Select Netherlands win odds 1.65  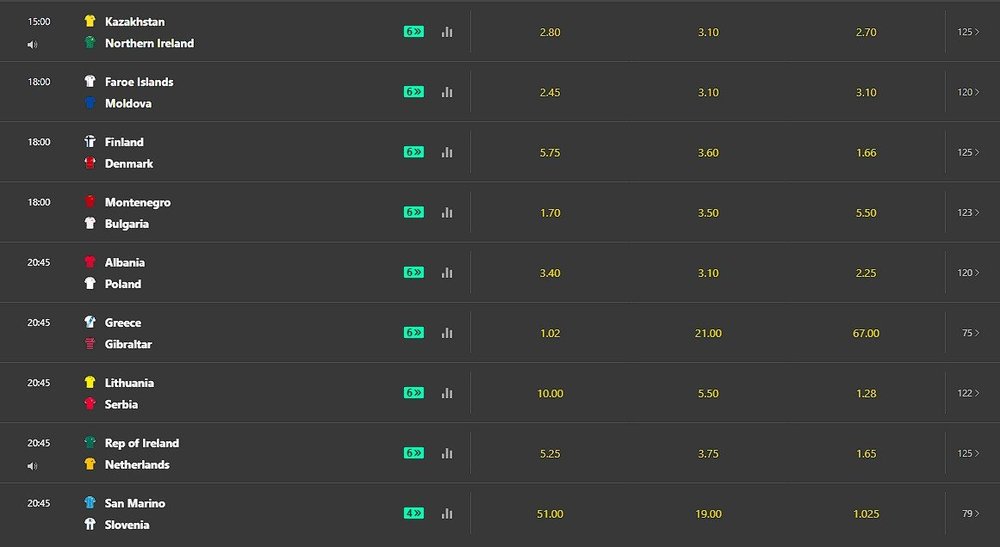pyautogui.click(x=866, y=453)
